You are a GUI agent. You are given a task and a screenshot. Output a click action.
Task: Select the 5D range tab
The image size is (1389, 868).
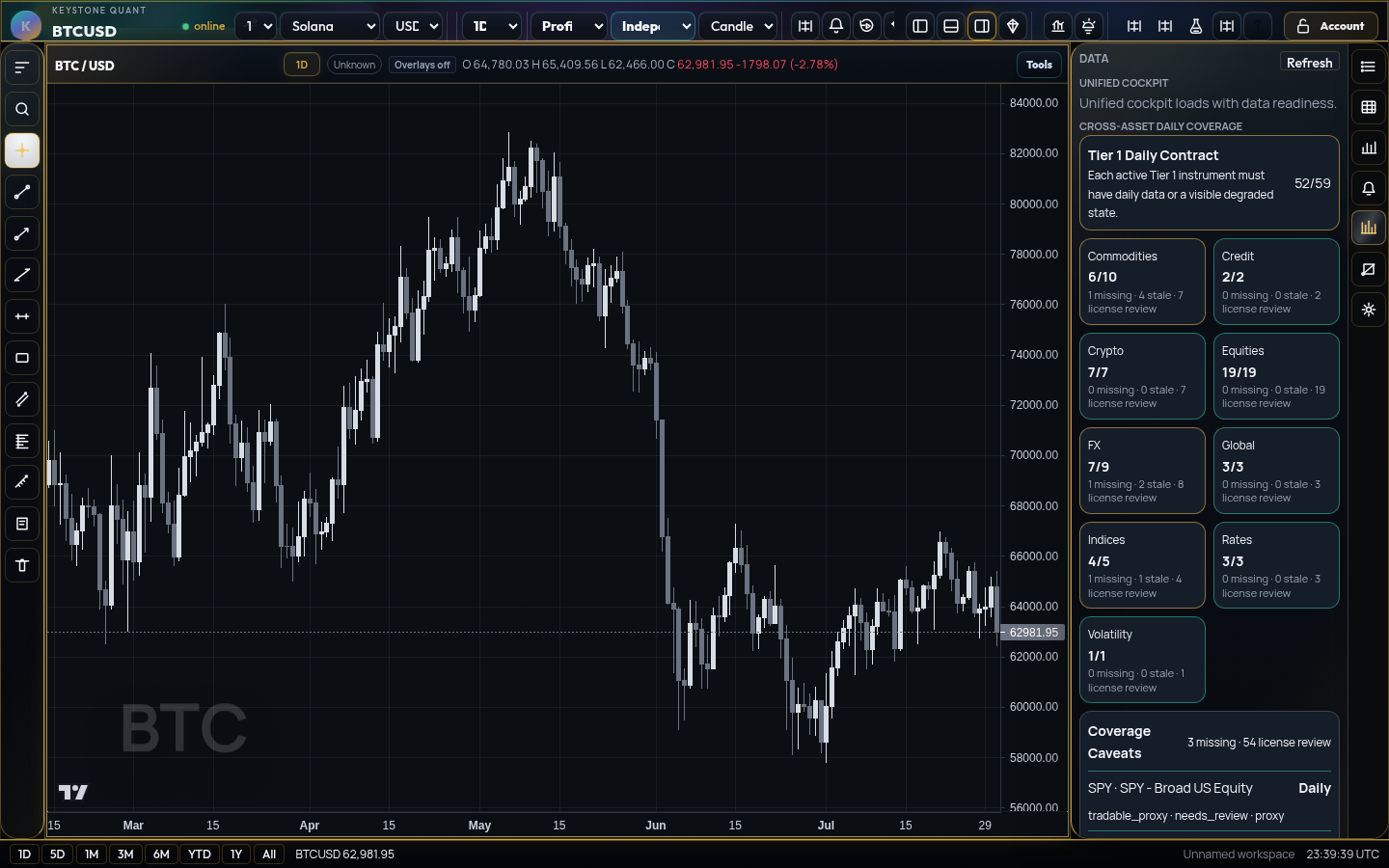point(58,854)
